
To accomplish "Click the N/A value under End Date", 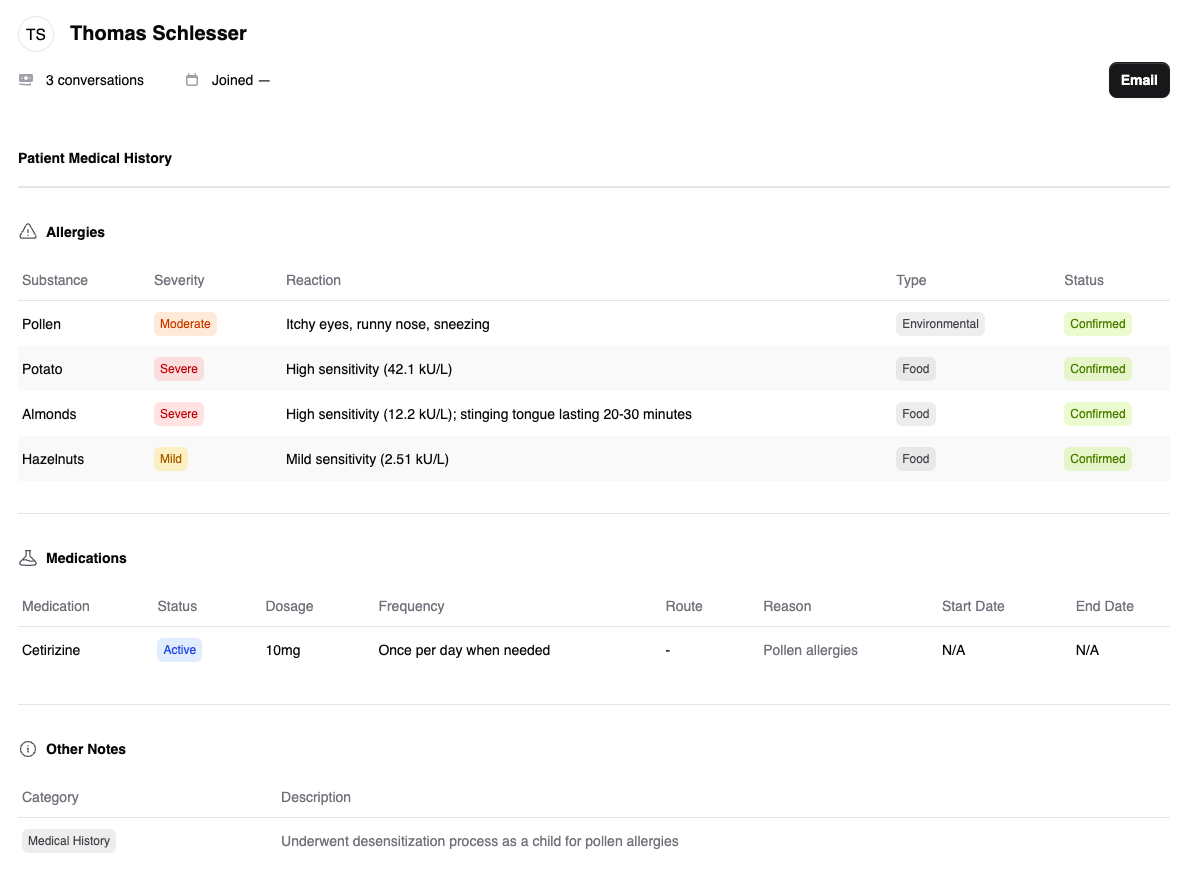I will pyautogui.click(x=1088, y=650).
